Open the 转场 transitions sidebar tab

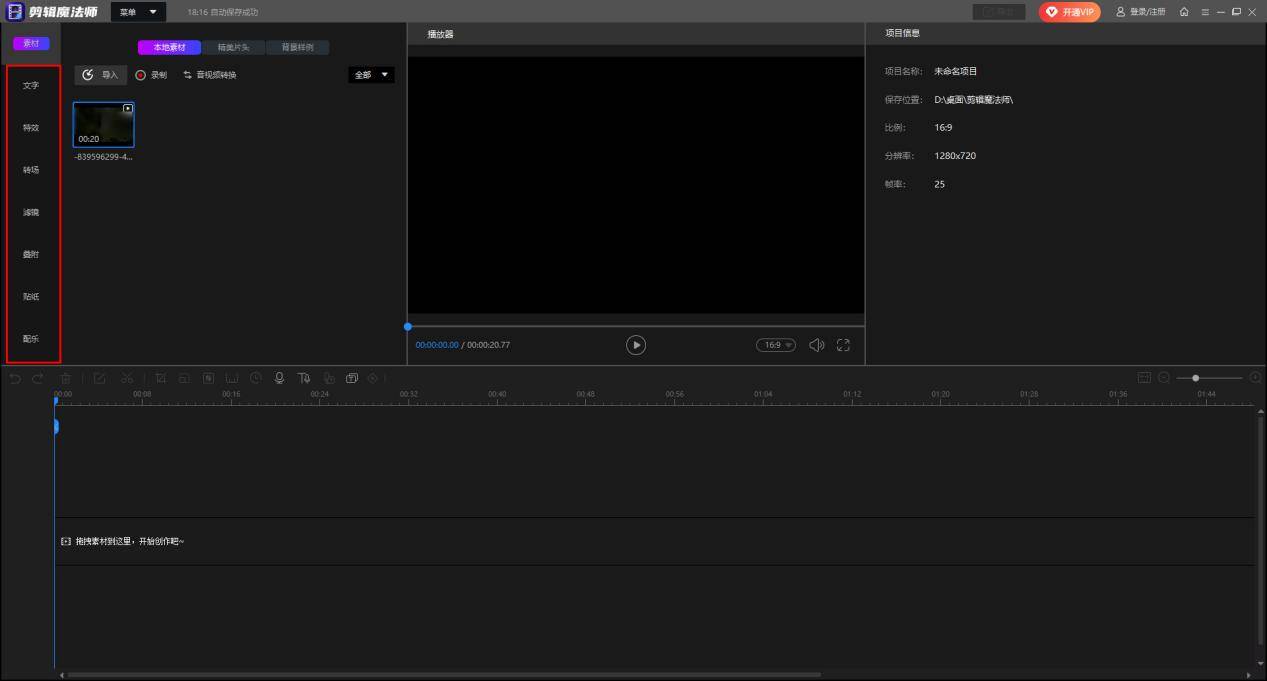[31, 170]
